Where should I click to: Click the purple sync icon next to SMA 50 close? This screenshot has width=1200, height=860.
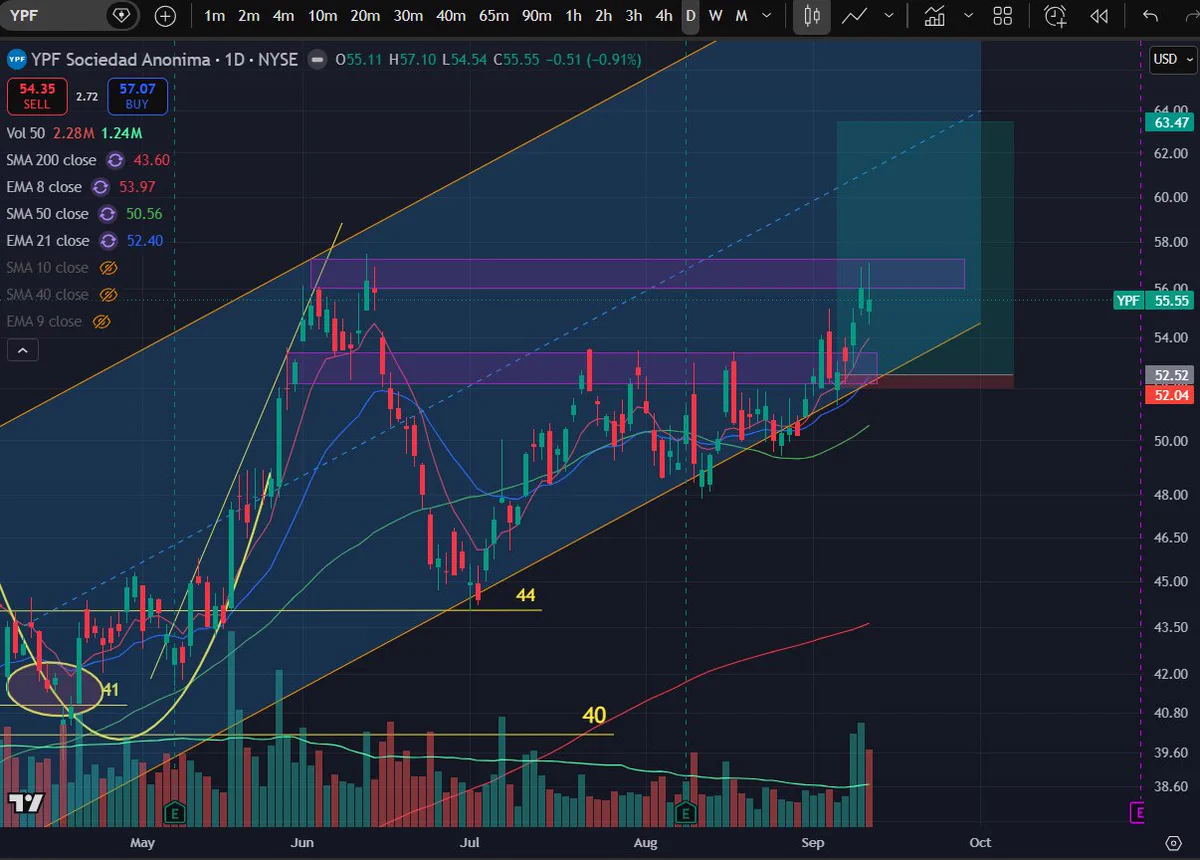[107, 214]
